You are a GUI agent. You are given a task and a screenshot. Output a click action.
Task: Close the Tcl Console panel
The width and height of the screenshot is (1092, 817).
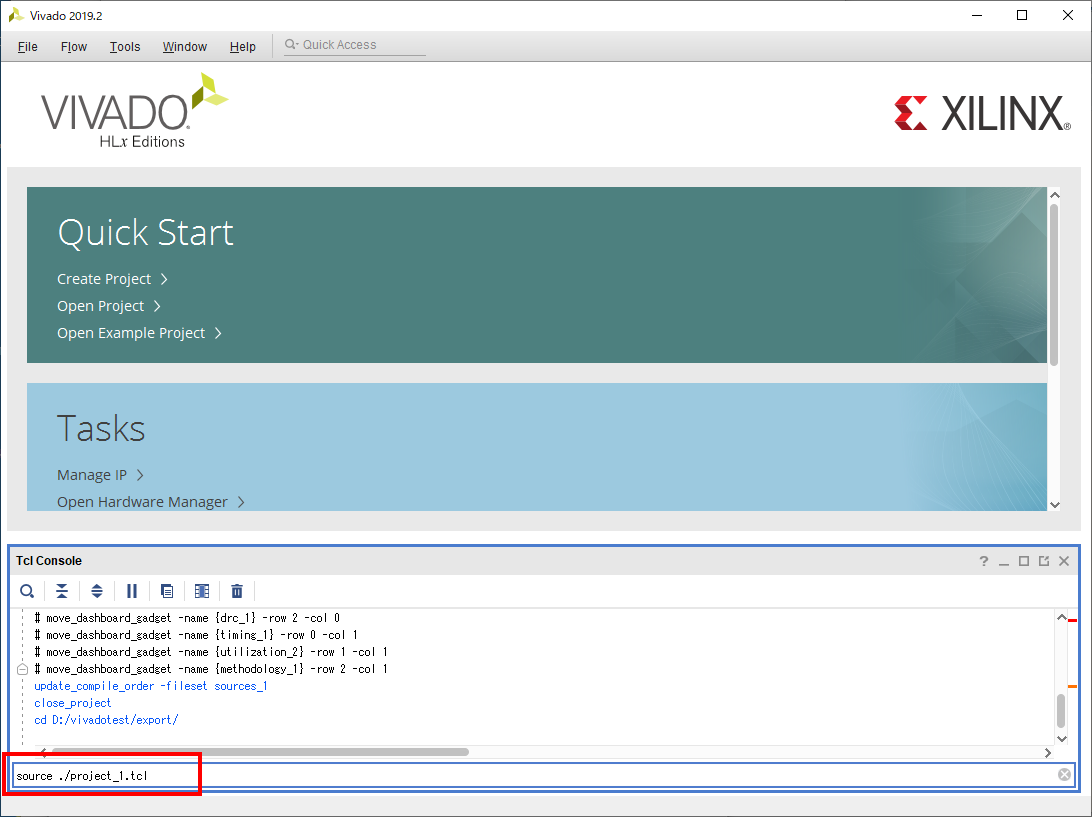coord(1064,561)
